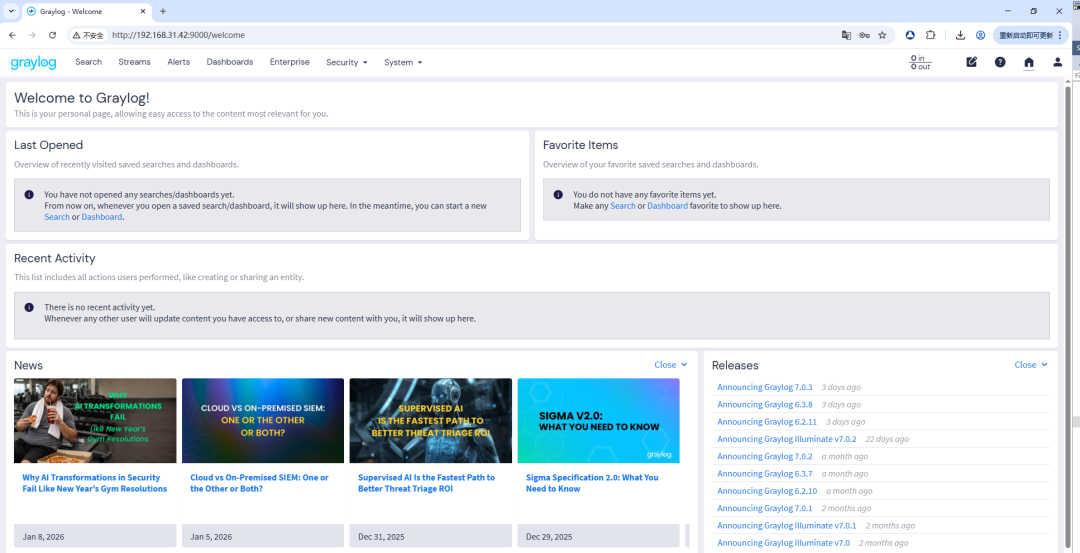Click the throughput in/out indicator
The width and height of the screenshot is (1080, 553).
click(920, 62)
